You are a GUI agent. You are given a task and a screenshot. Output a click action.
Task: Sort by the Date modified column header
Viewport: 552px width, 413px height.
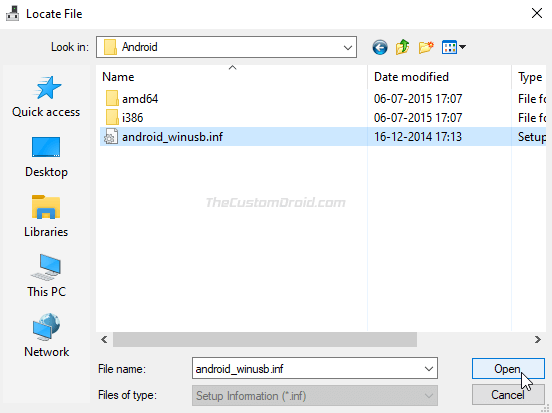tap(439, 77)
